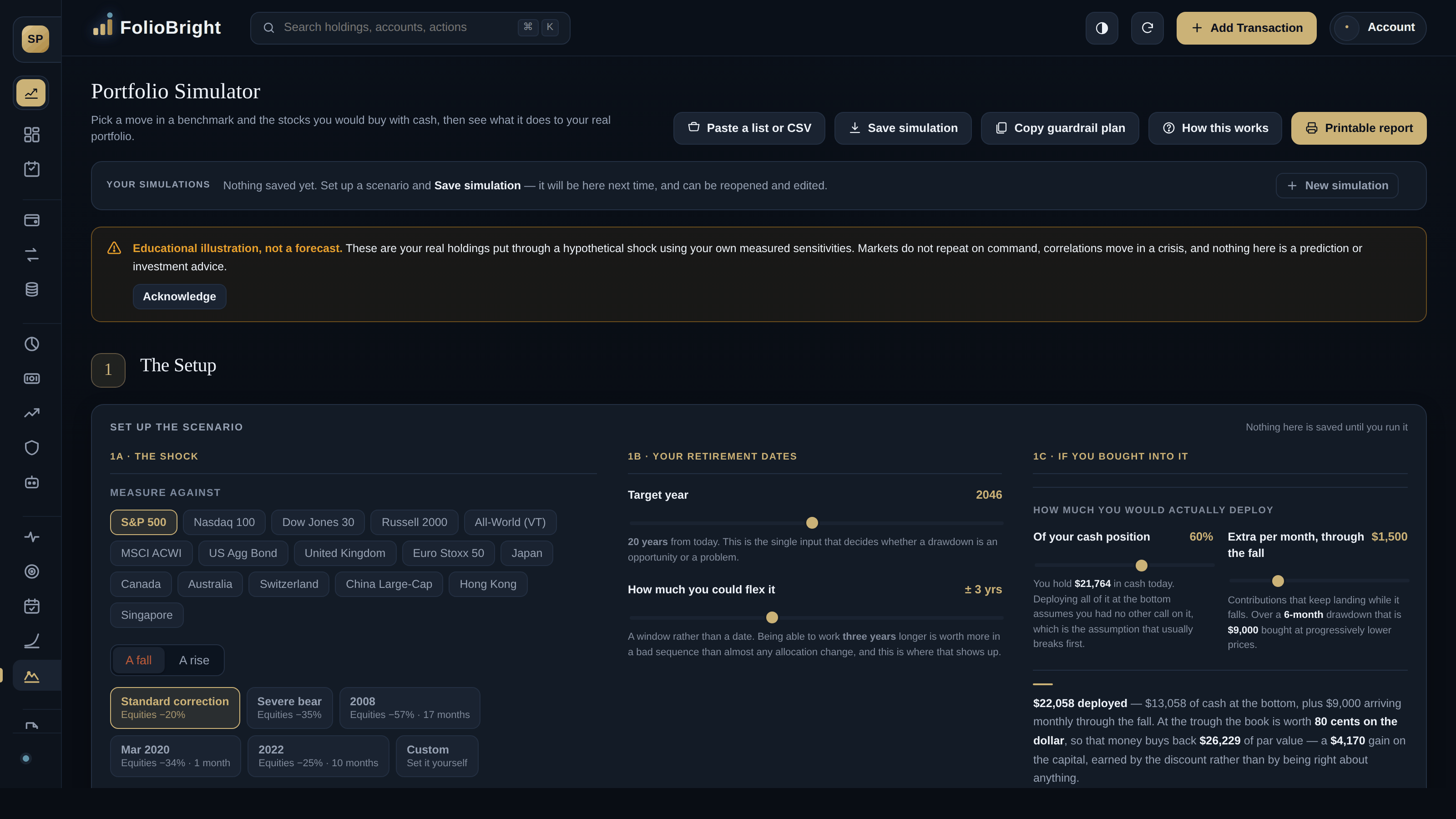Screen dimensions: 1456x819
Task: Click 'Paste a list or CSV' button
Action: 749,128
